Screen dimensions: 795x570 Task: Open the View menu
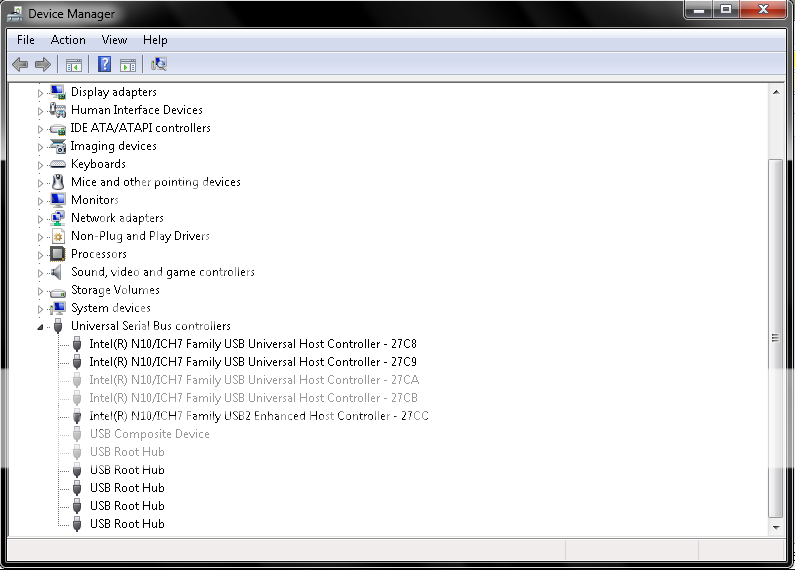[114, 40]
